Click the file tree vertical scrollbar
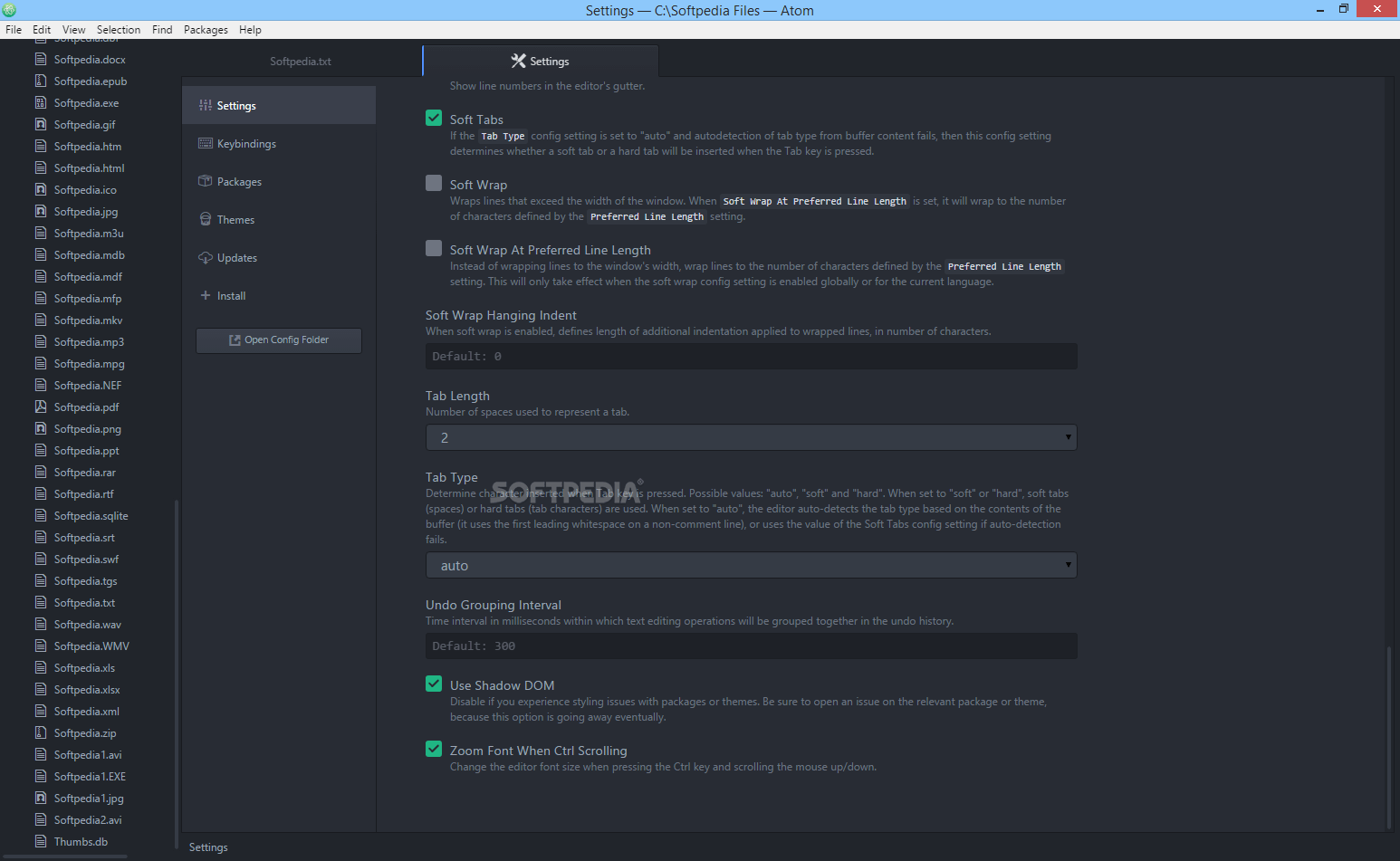This screenshot has width=1400, height=861. click(177, 674)
